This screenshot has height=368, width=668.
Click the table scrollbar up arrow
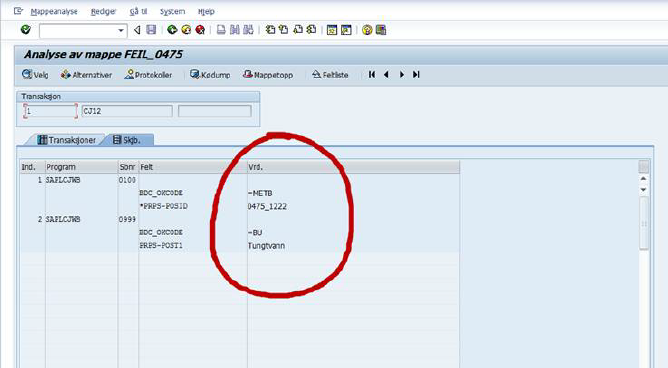644,179
